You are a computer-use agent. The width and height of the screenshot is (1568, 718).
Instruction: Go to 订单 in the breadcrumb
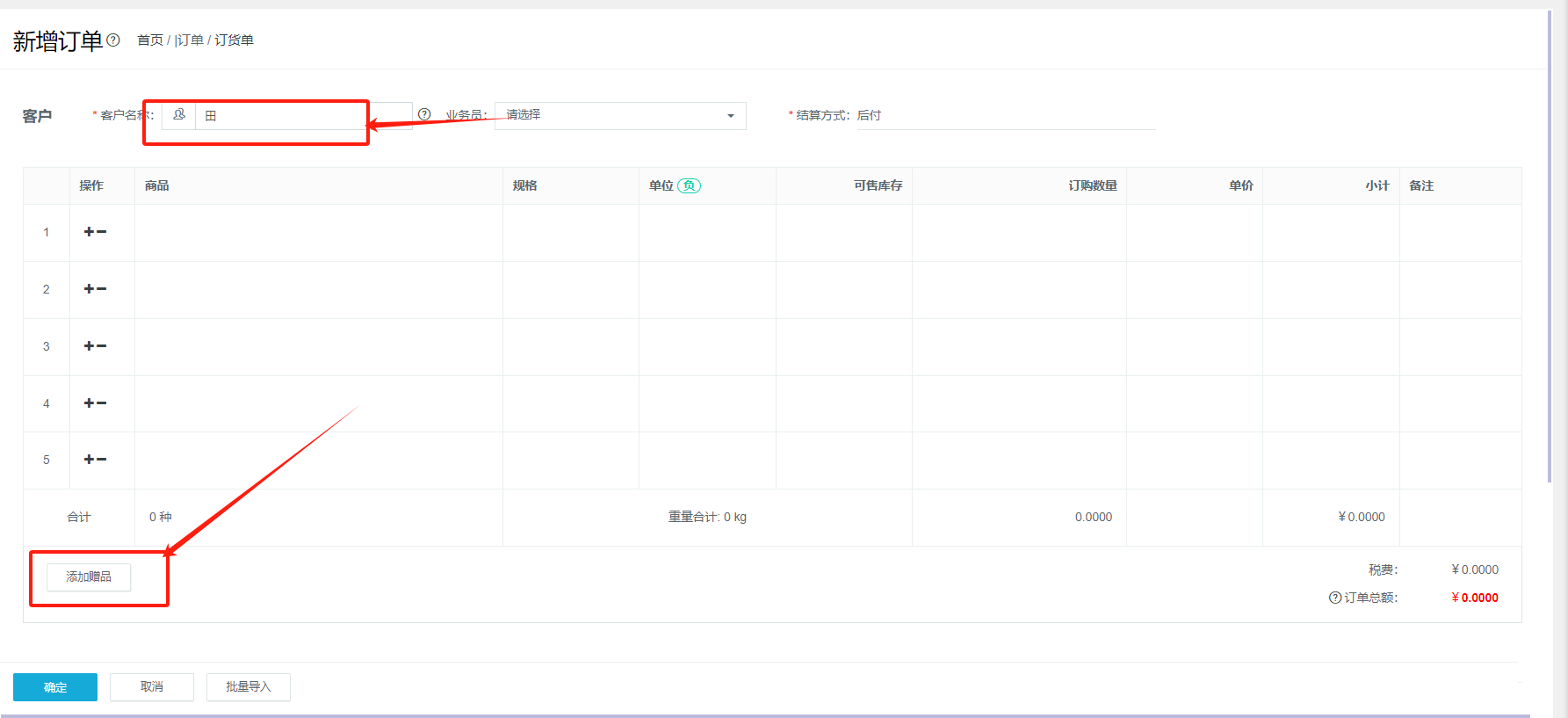pos(191,40)
